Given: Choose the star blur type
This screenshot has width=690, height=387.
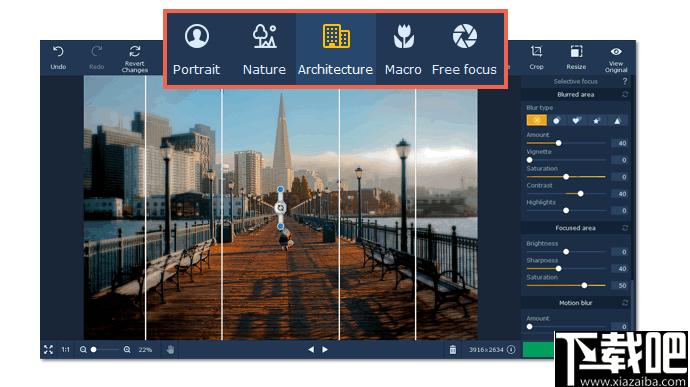Looking at the screenshot, I should click(x=597, y=120).
